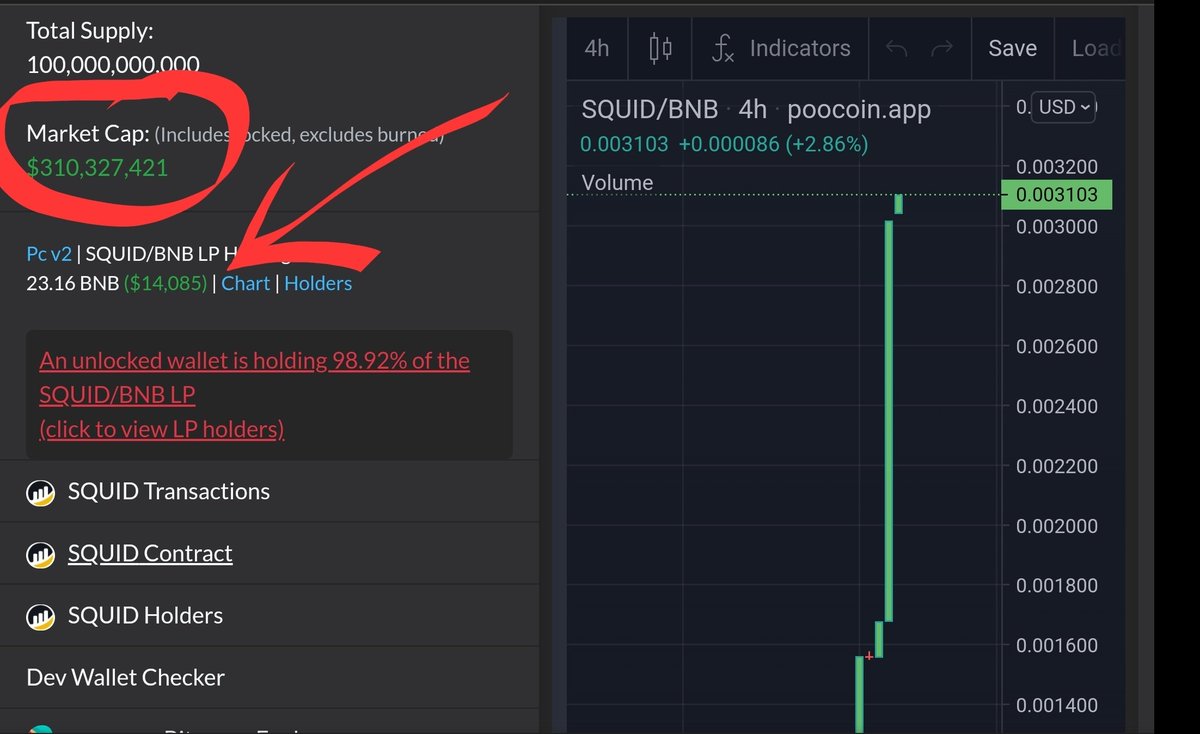
Task: Undo the last chart action
Action: pos(897,48)
